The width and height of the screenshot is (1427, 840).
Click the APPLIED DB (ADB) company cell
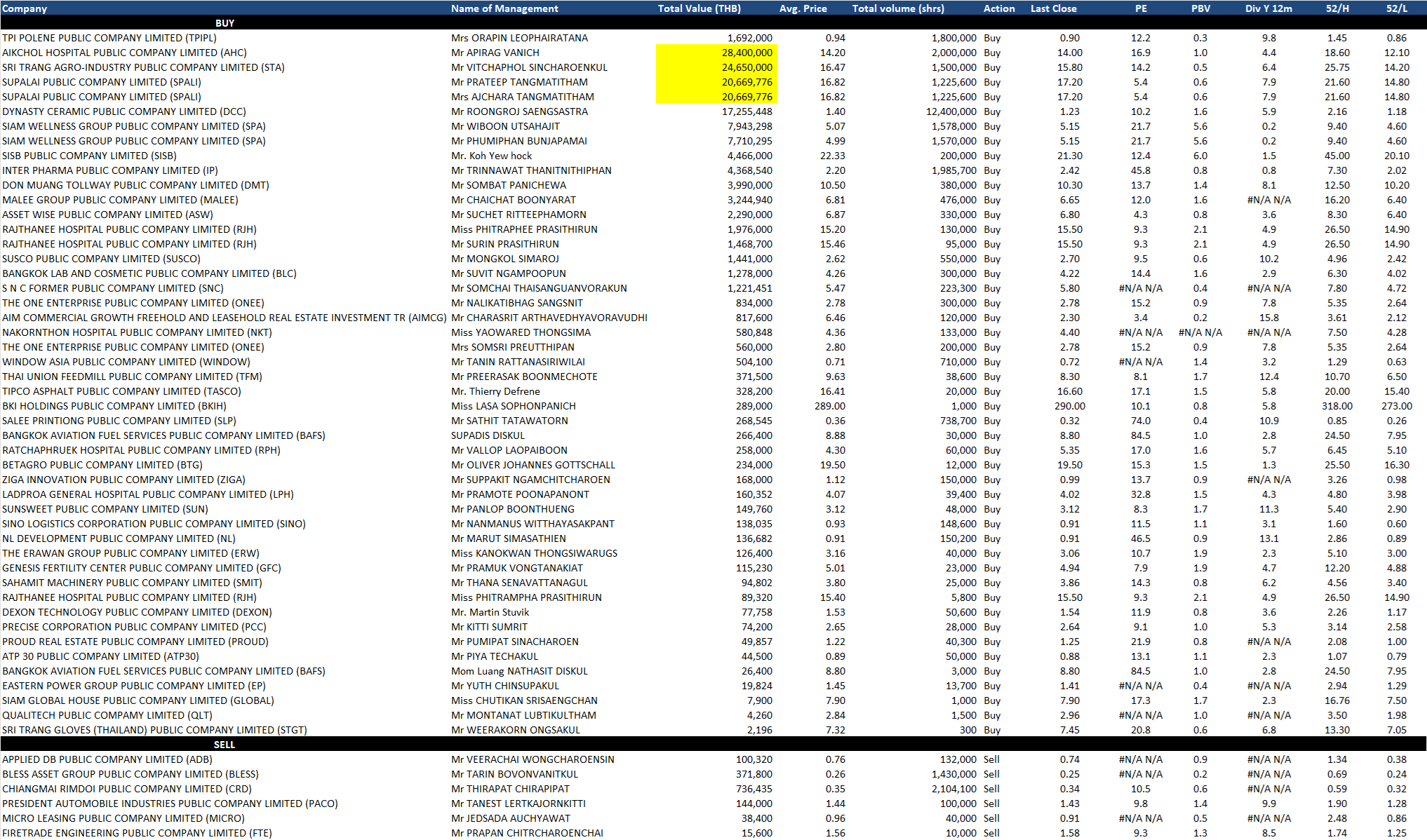coord(107,759)
